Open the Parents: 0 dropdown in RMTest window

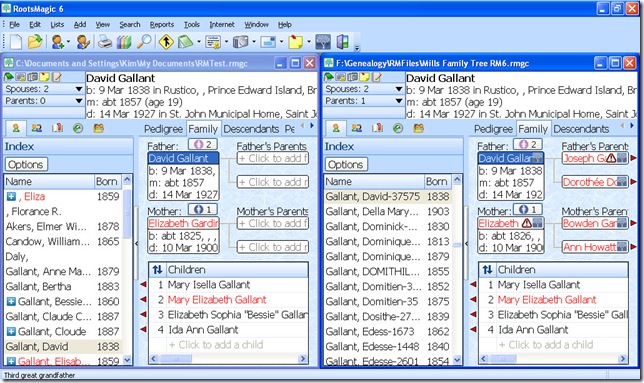pos(79,101)
